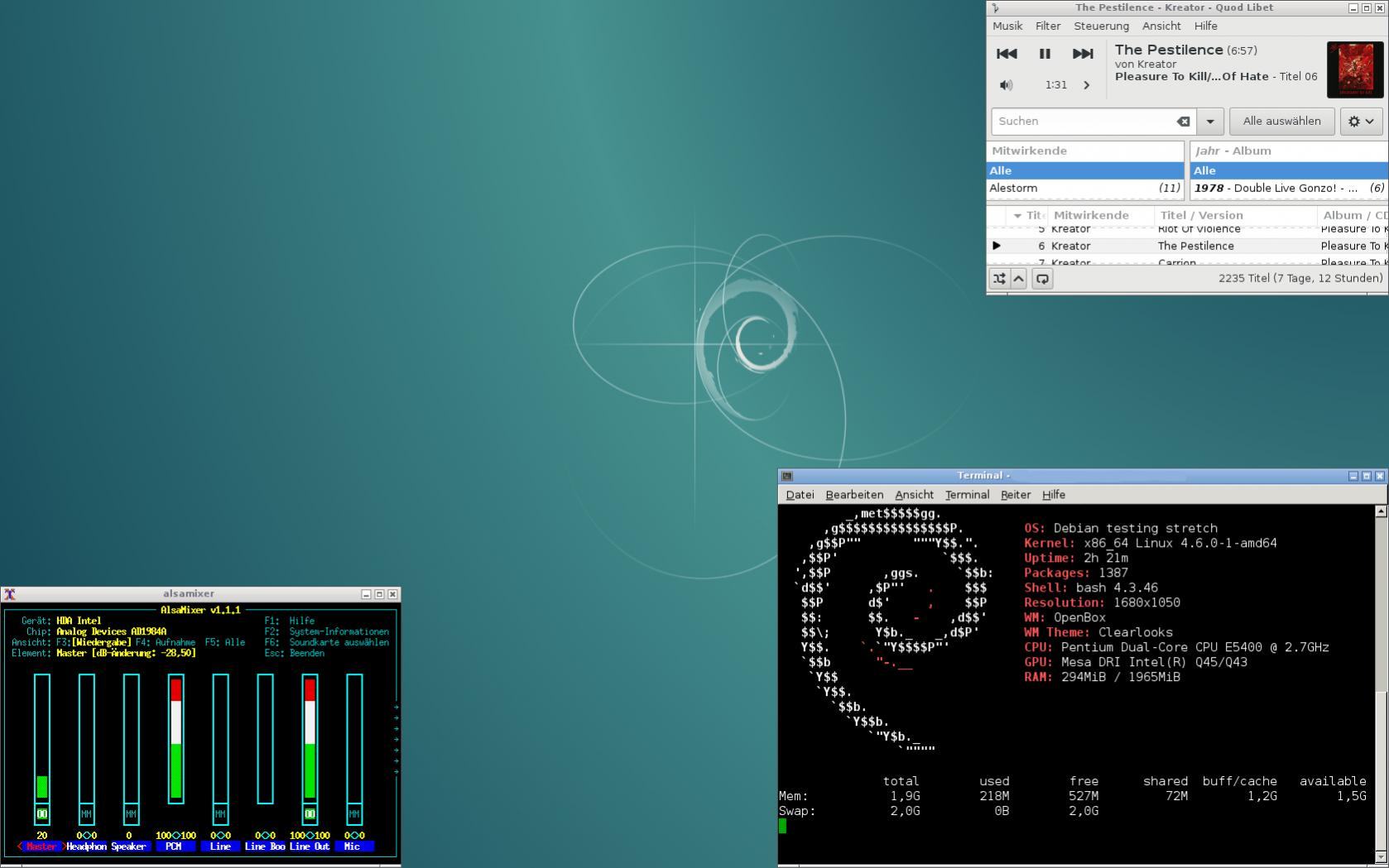Screen dimensions: 1389x868
Task: Click F5: Alle view option
Action: (x=225, y=642)
